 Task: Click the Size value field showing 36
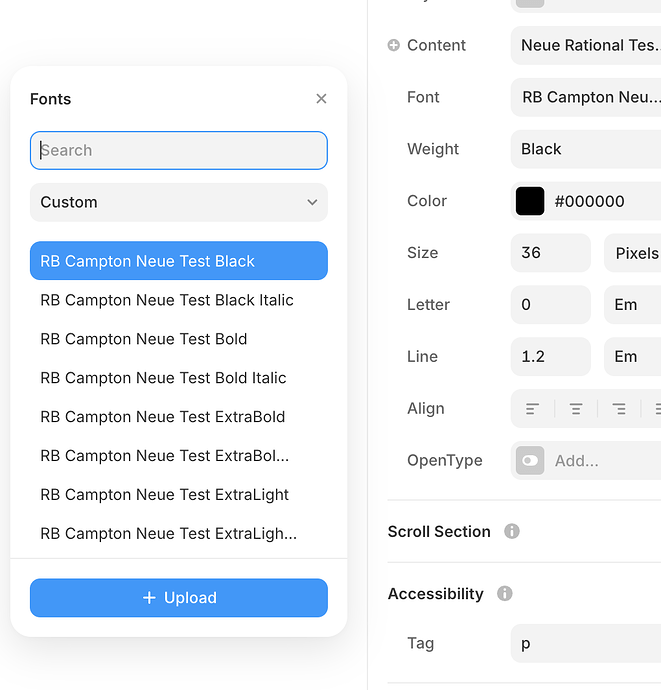click(550, 253)
